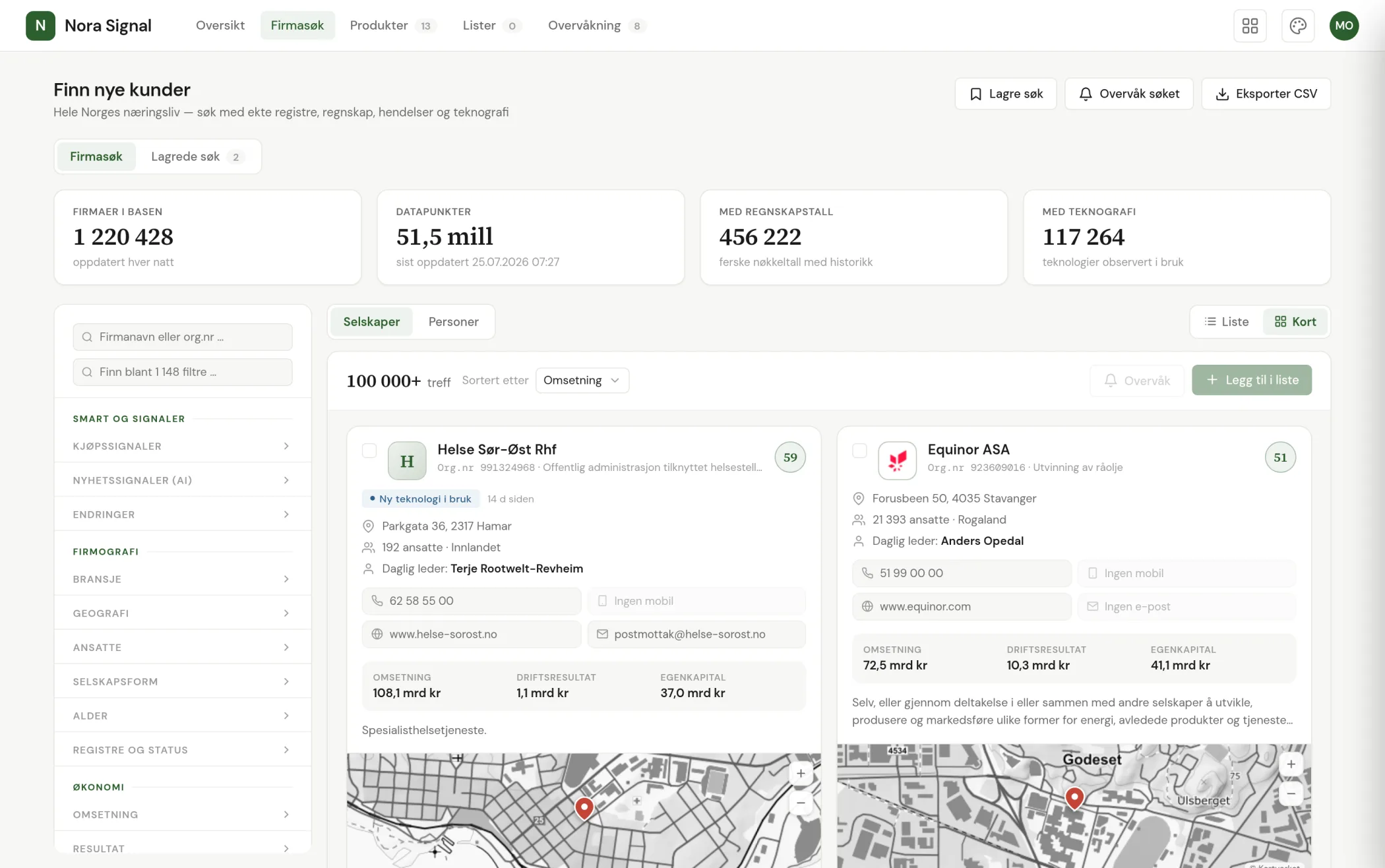Zoom in on the Stavanger map
Viewport: 1385px width, 868px height.
click(1291, 764)
